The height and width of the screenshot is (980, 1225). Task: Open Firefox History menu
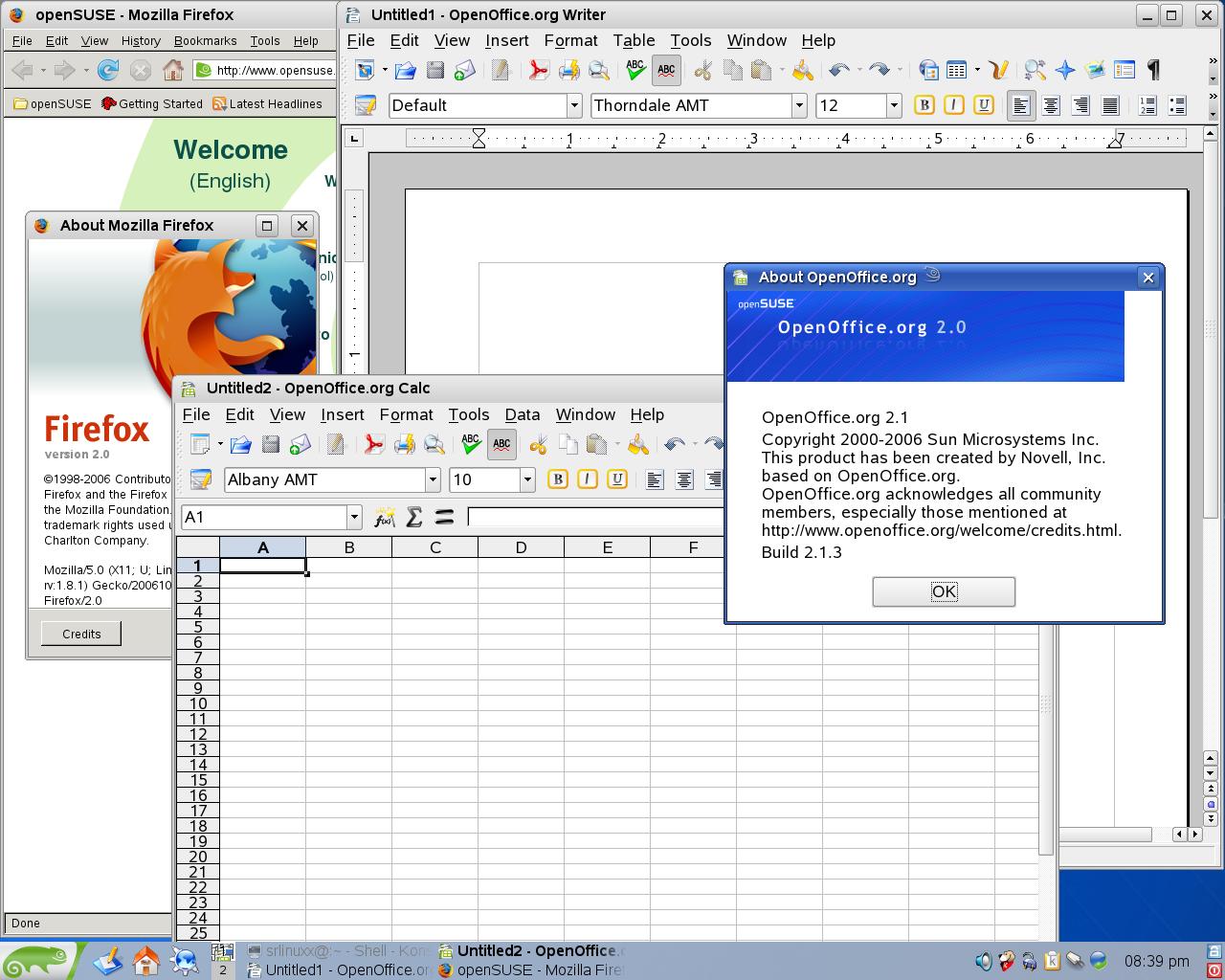[x=141, y=40]
